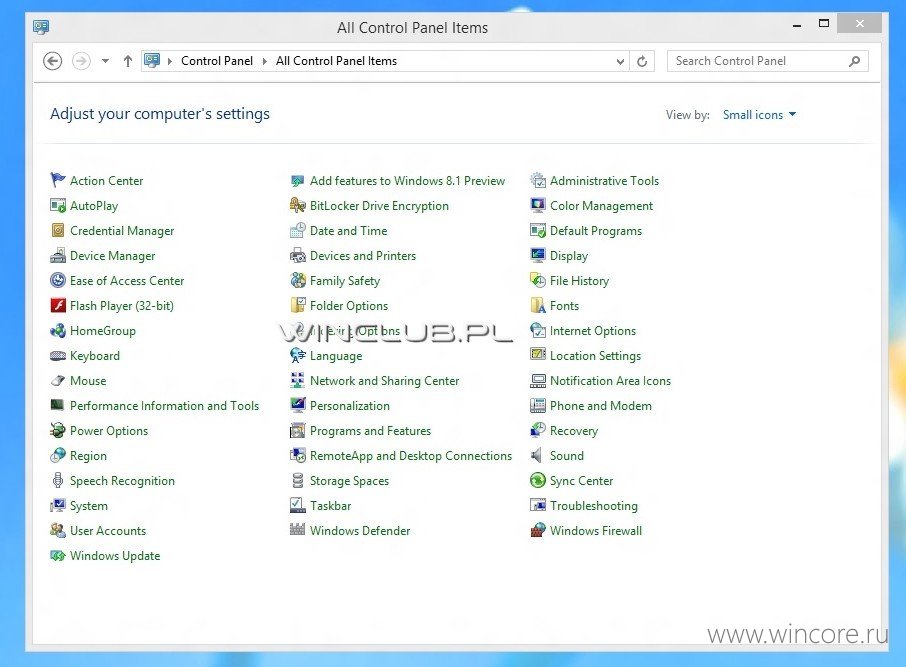Click the Mouse icon
This screenshot has height=667, width=906.
[x=58, y=380]
